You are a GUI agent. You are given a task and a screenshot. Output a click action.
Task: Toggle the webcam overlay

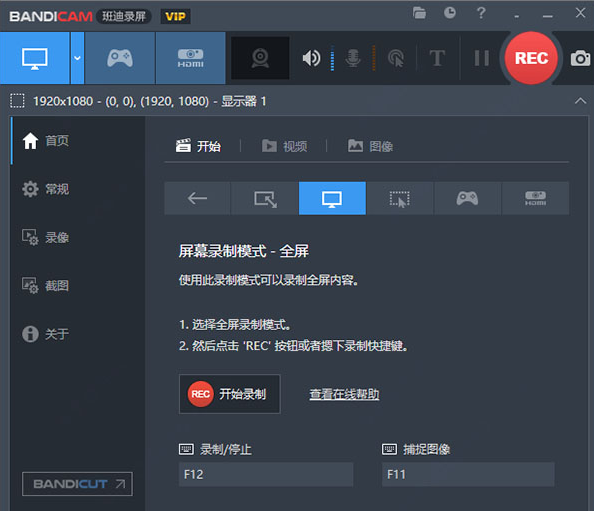pyautogui.click(x=260, y=58)
